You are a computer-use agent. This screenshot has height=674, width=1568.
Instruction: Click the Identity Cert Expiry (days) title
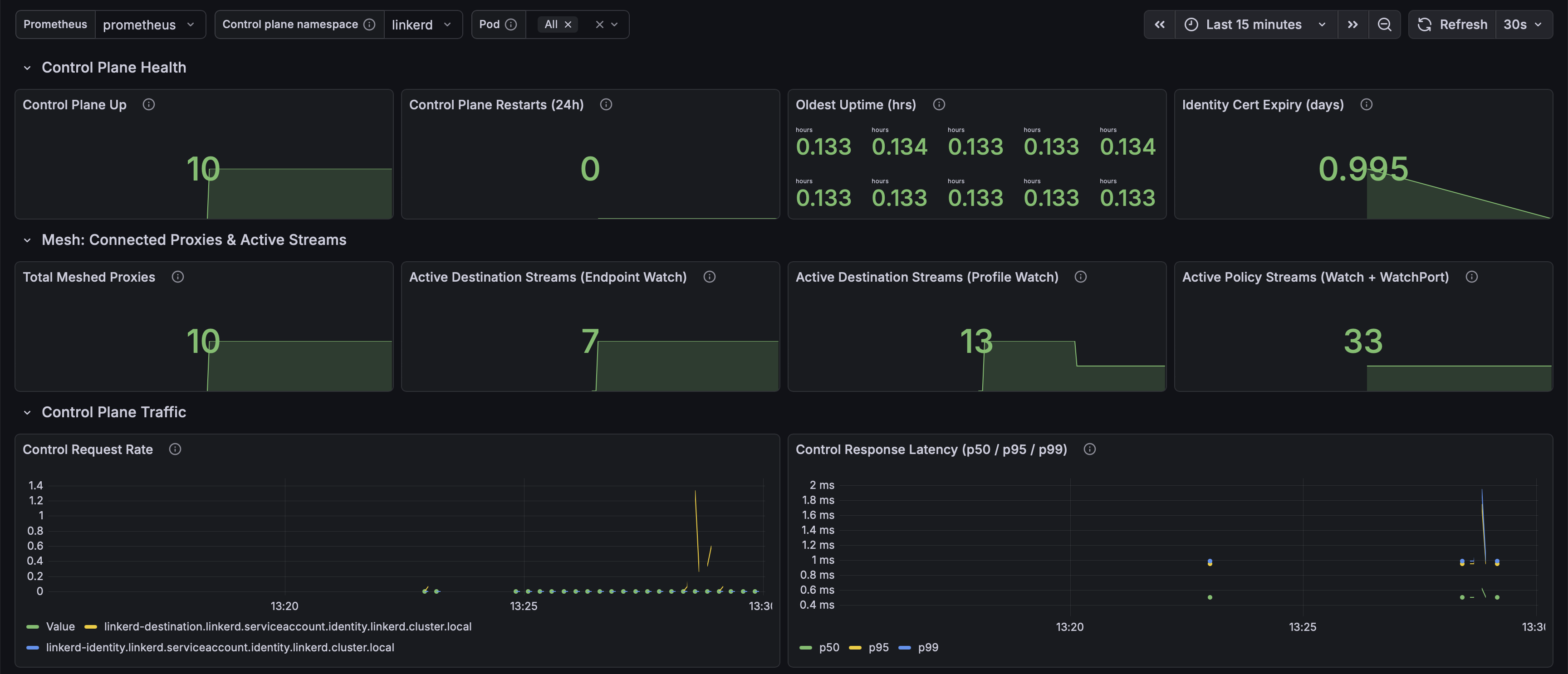pyautogui.click(x=1263, y=105)
